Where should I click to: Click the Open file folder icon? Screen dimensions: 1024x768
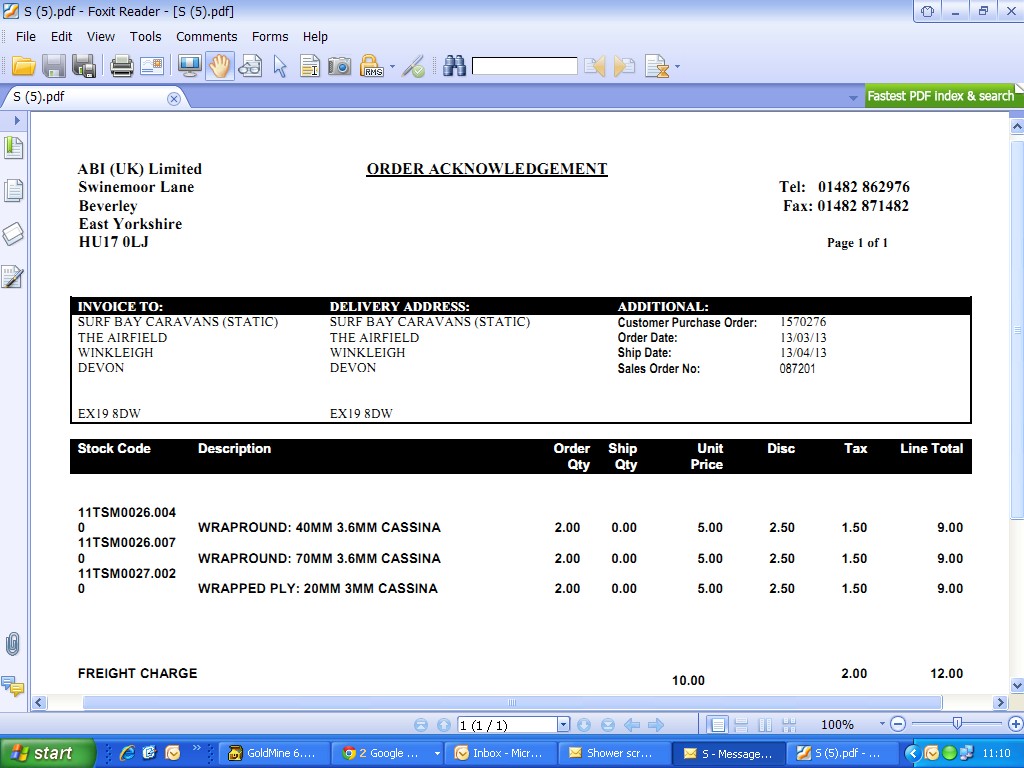24,67
